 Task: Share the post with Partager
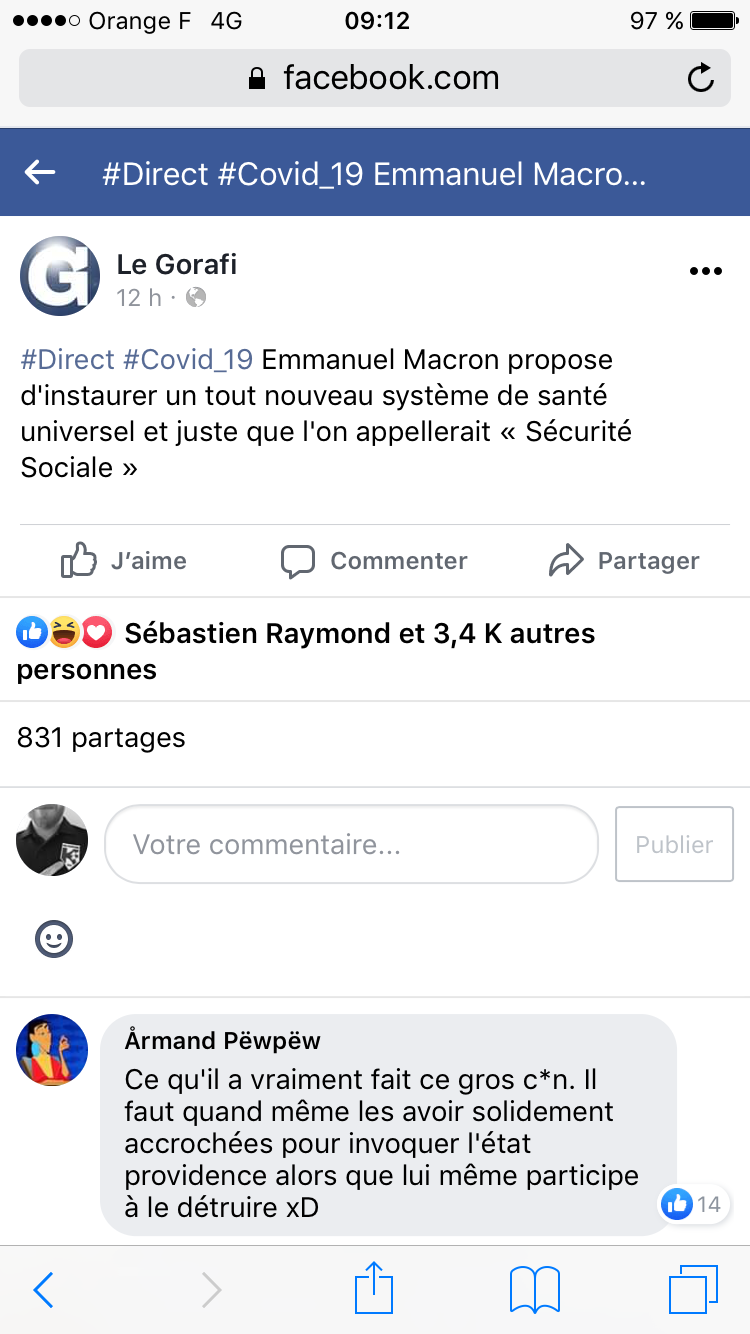[x=624, y=561]
